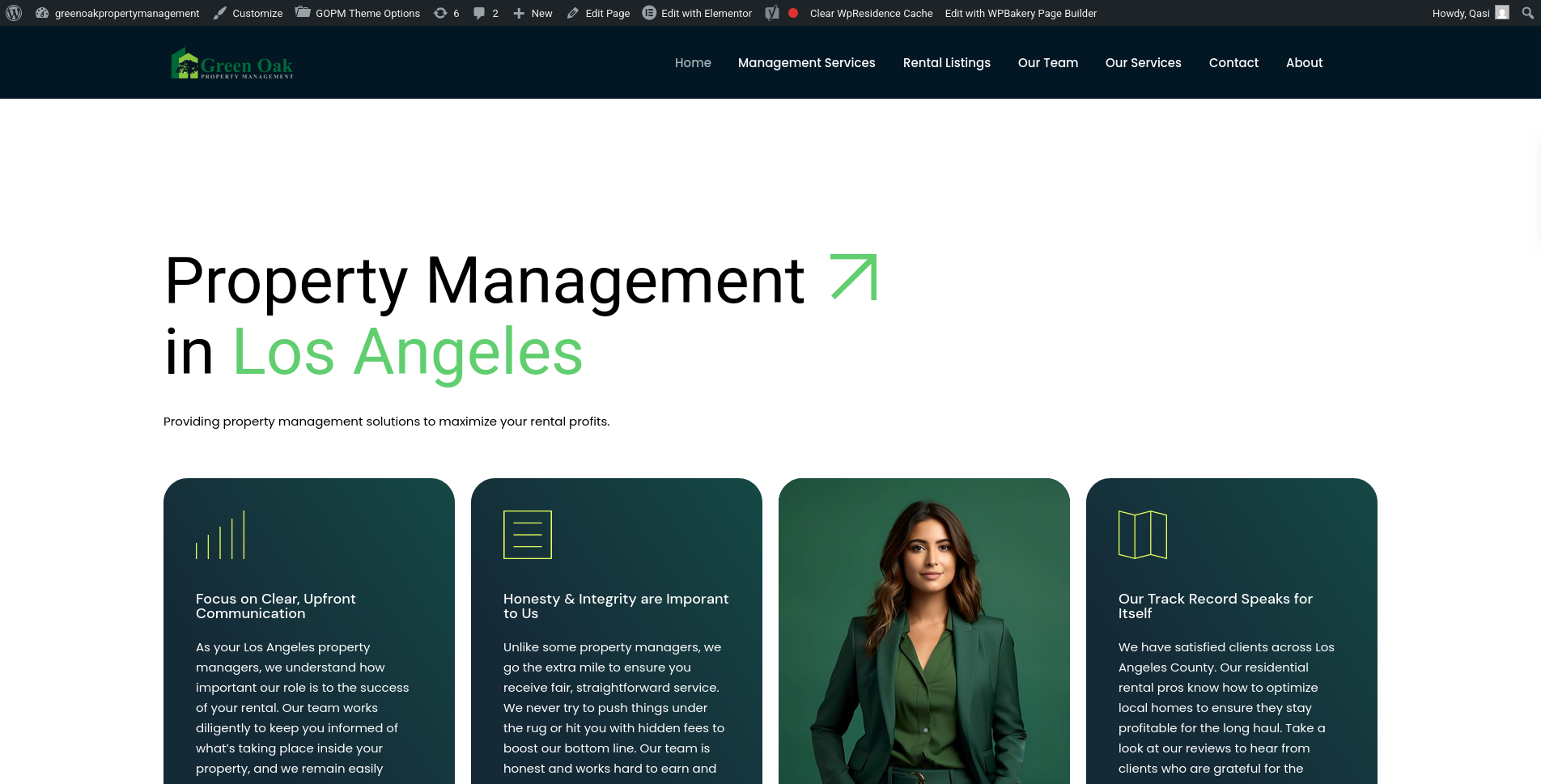Open Rental Listings from the nav

pyautogui.click(x=946, y=63)
